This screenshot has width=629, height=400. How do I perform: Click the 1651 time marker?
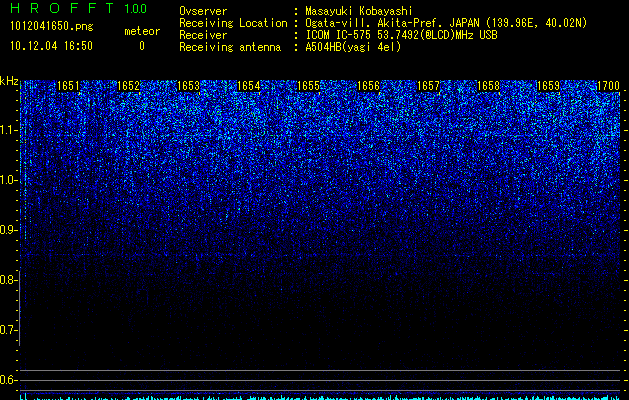[68, 86]
